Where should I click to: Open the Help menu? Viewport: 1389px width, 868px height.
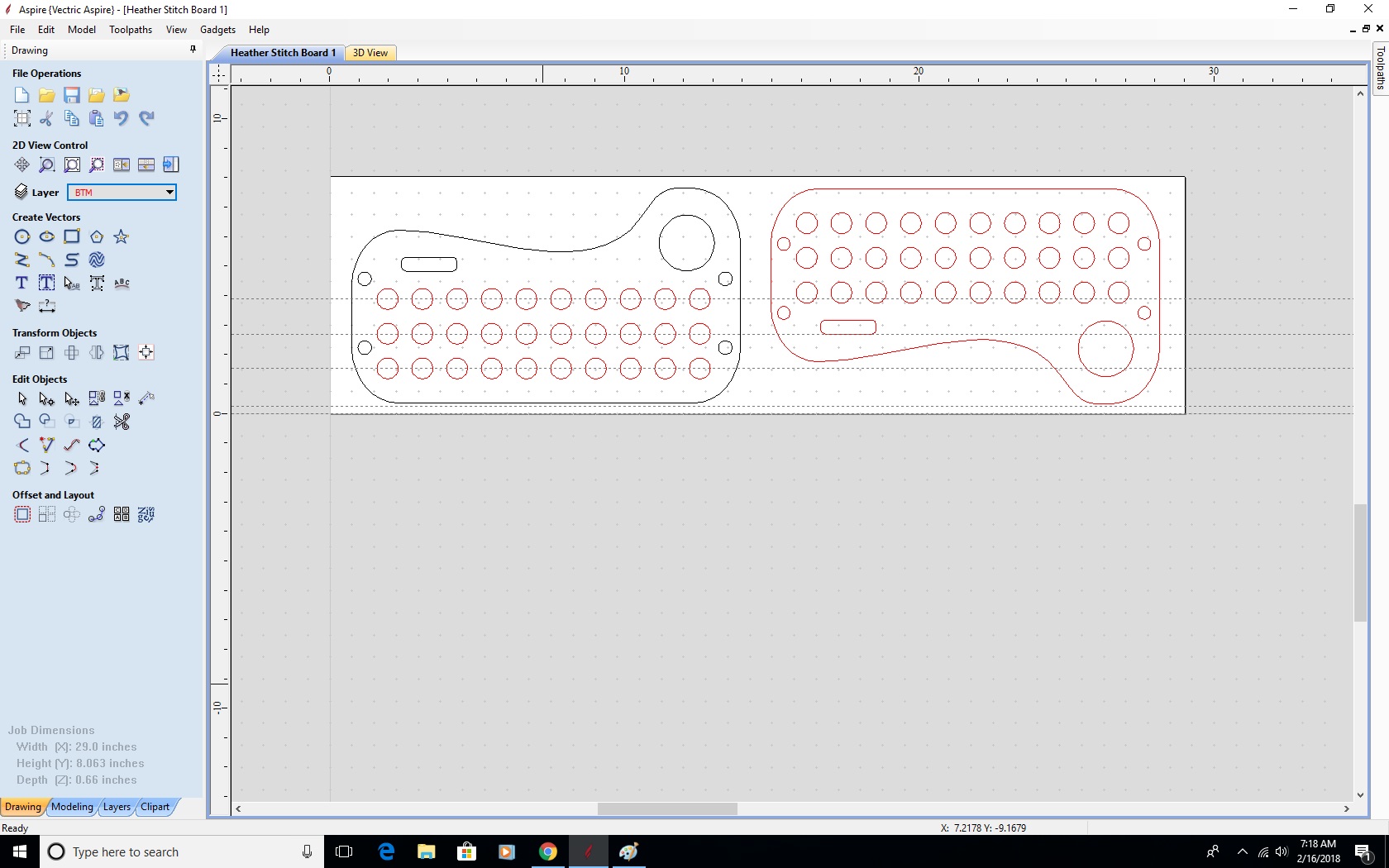pyautogui.click(x=259, y=29)
